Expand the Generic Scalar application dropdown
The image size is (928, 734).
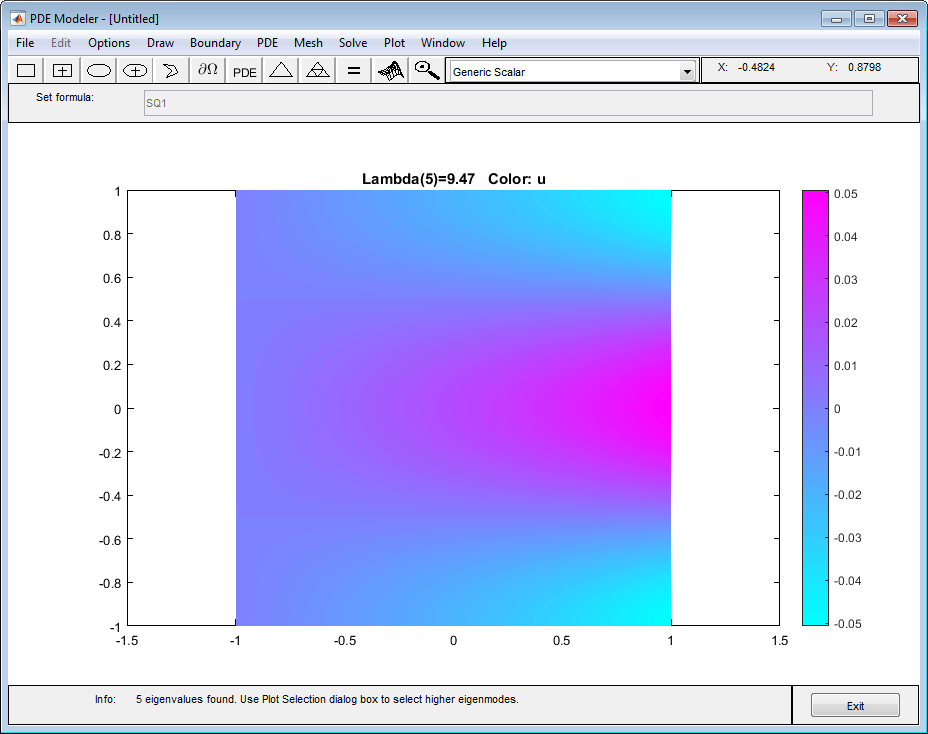(687, 72)
